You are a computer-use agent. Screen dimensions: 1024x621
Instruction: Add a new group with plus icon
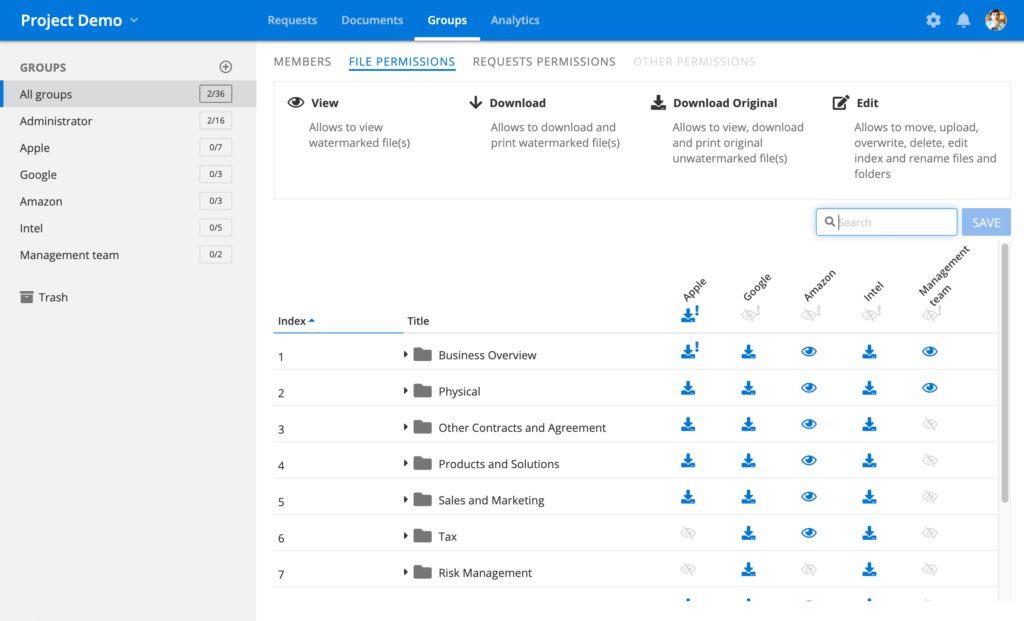225,67
